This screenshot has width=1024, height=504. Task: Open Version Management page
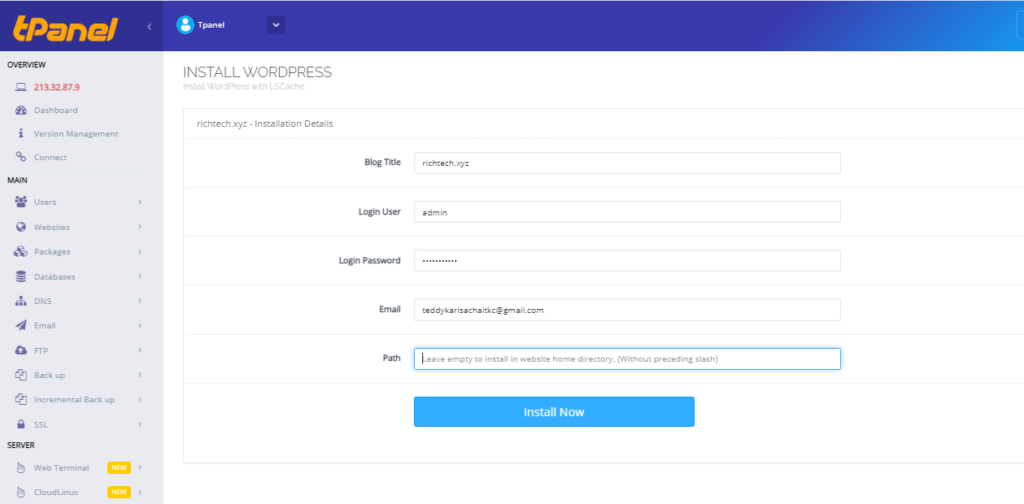pos(76,134)
